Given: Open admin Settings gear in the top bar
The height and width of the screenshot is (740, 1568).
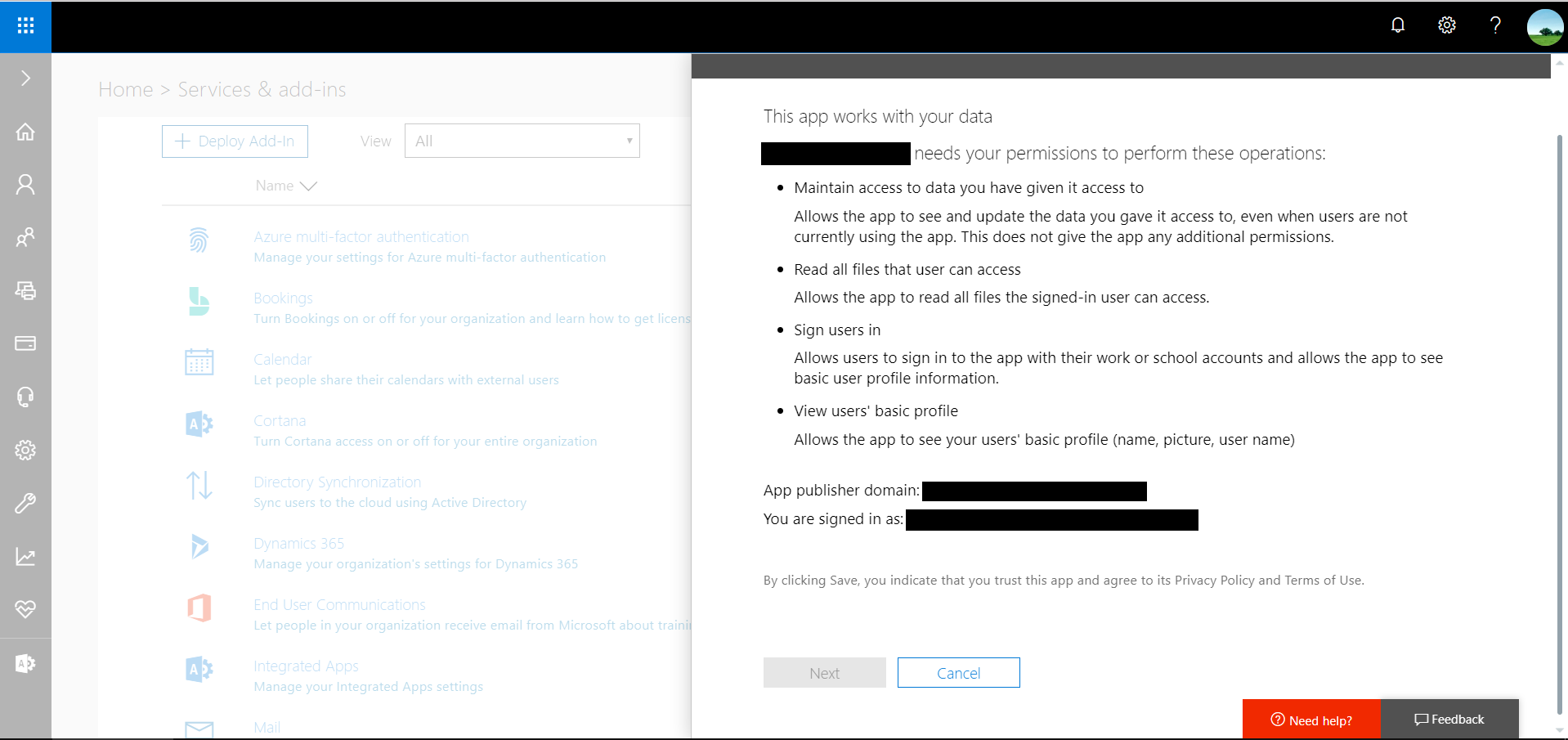Looking at the screenshot, I should (1446, 25).
